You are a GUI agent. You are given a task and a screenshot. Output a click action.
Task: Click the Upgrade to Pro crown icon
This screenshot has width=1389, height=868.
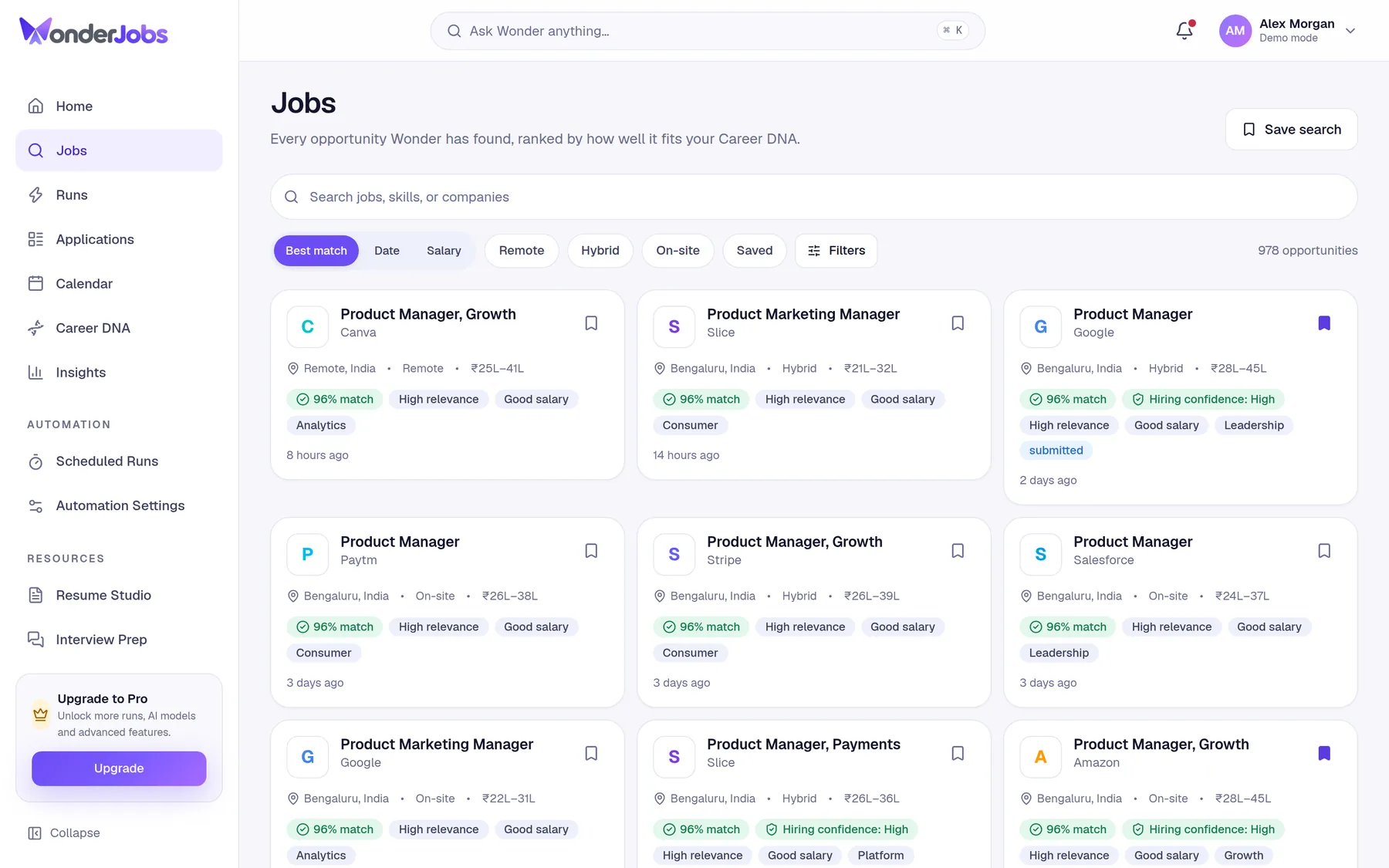point(41,714)
